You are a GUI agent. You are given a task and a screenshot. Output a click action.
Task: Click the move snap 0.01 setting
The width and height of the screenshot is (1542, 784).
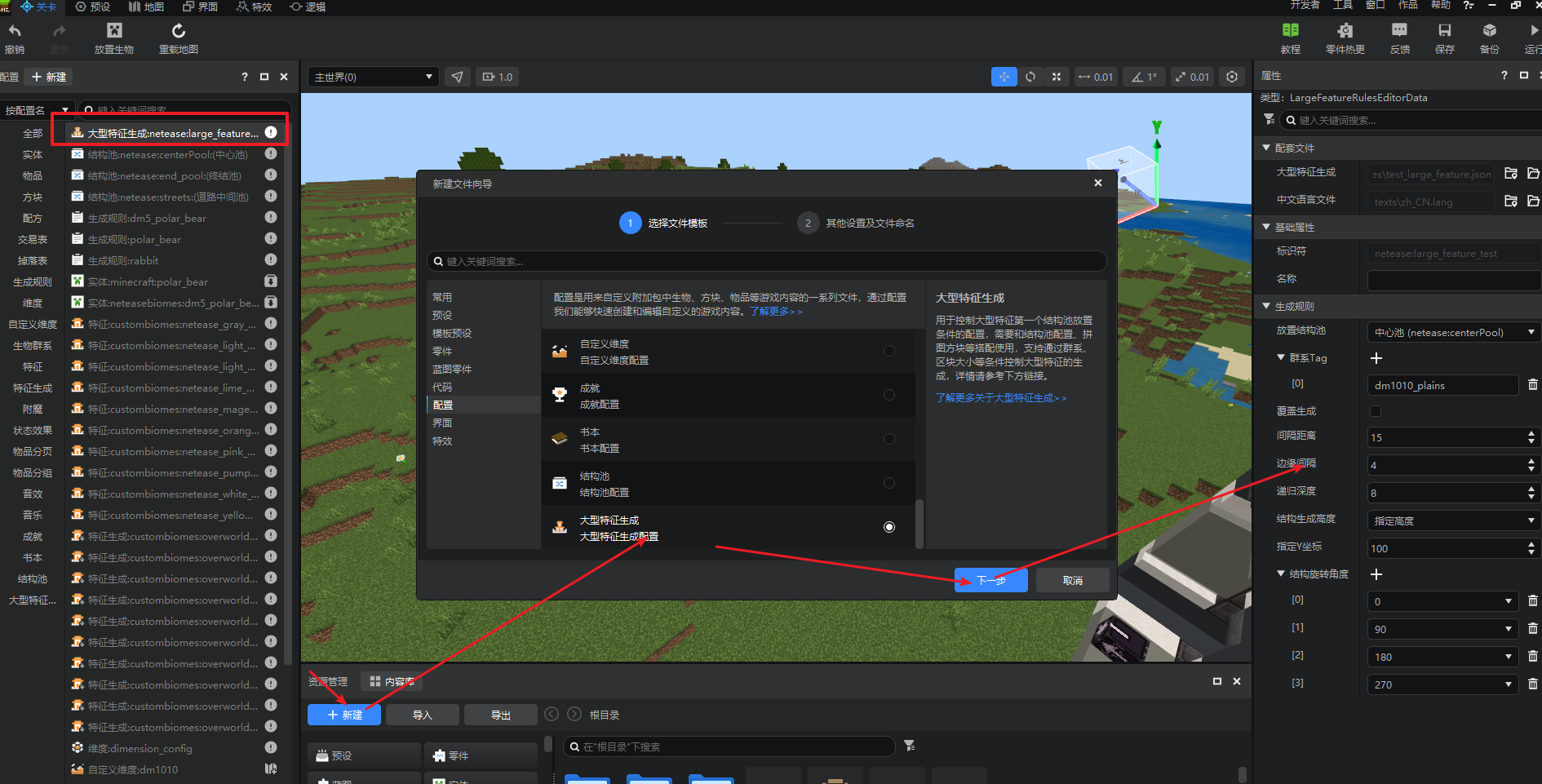pyautogui.click(x=1096, y=77)
